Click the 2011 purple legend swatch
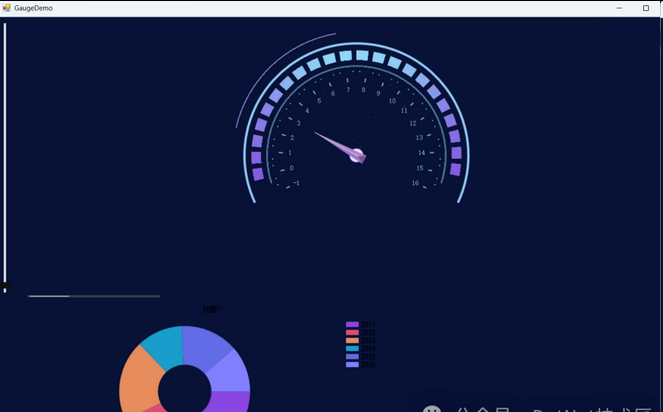The width and height of the screenshot is (663, 412). pos(352,324)
